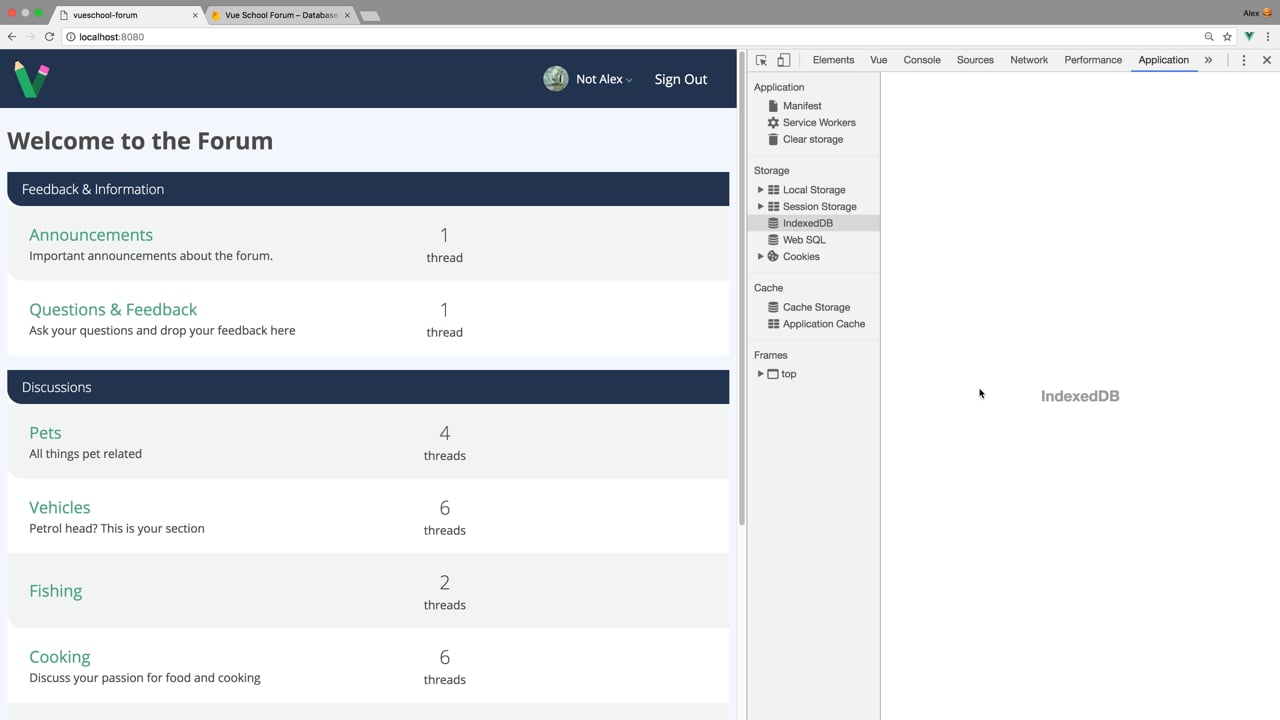The width and height of the screenshot is (1280, 720).
Task: Click the Cookies cookie icon
Action: (773, 256)
